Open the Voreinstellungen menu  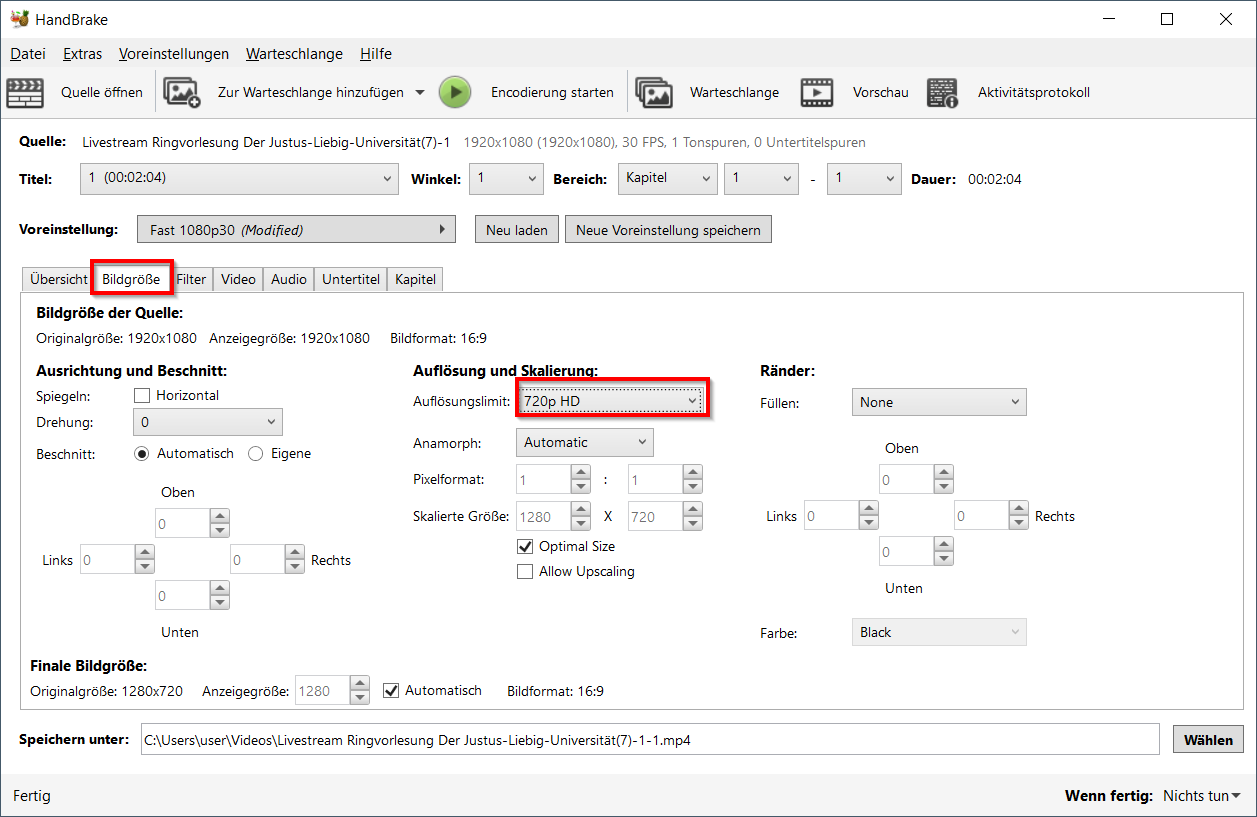point(173,54)
